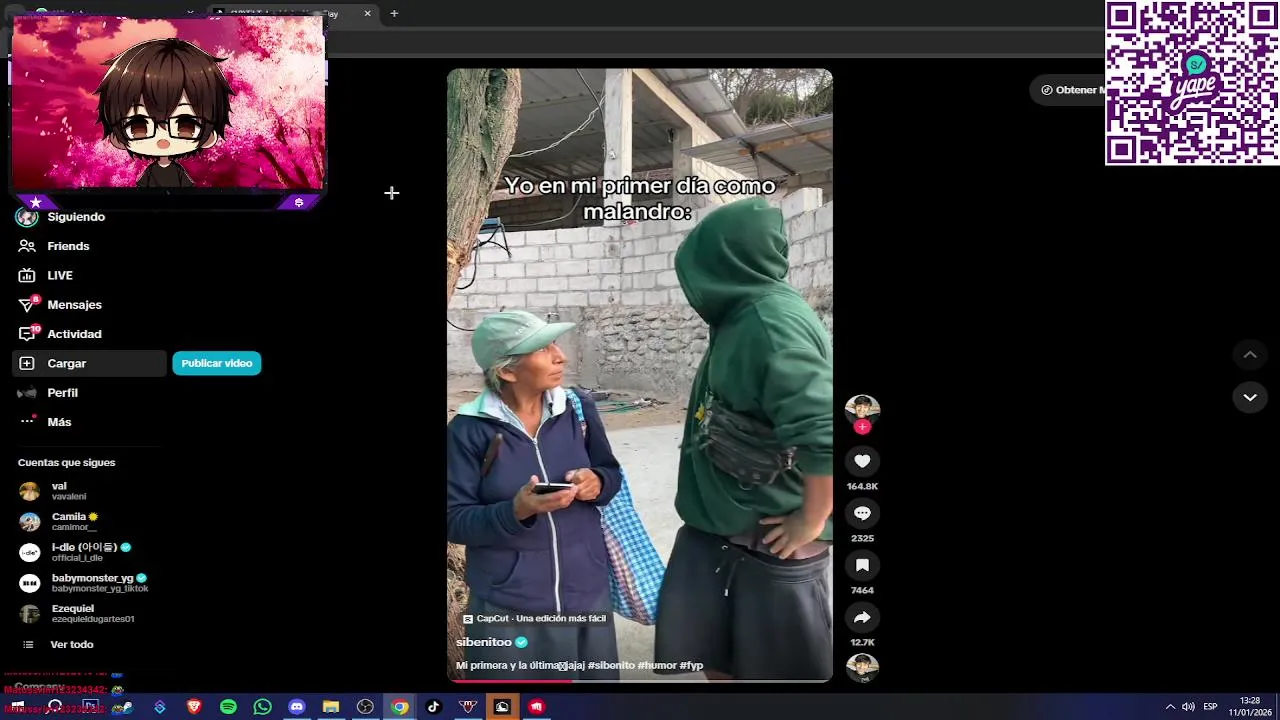
Task: Open File Explorer from taskbar
Action: 330,707
